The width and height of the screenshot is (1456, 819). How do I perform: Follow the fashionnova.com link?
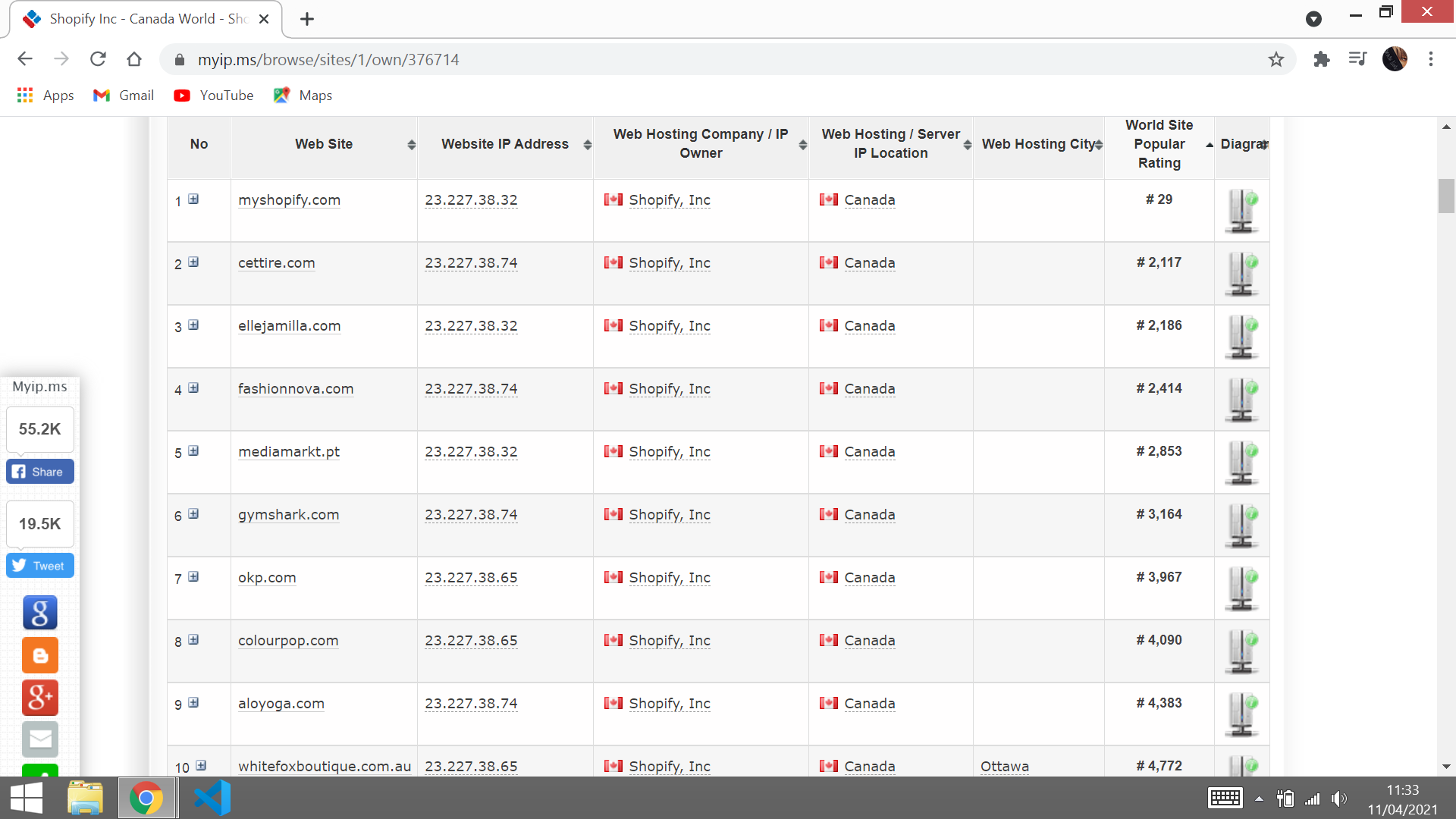point(296,388)
